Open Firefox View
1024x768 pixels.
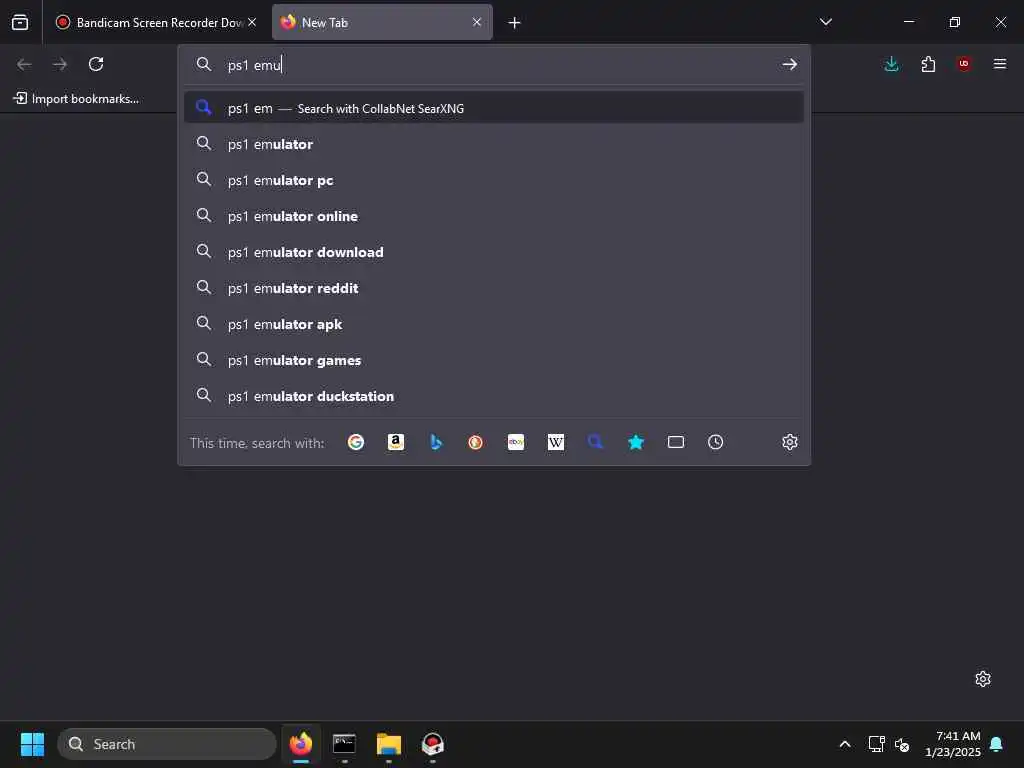tap(20, 22)
